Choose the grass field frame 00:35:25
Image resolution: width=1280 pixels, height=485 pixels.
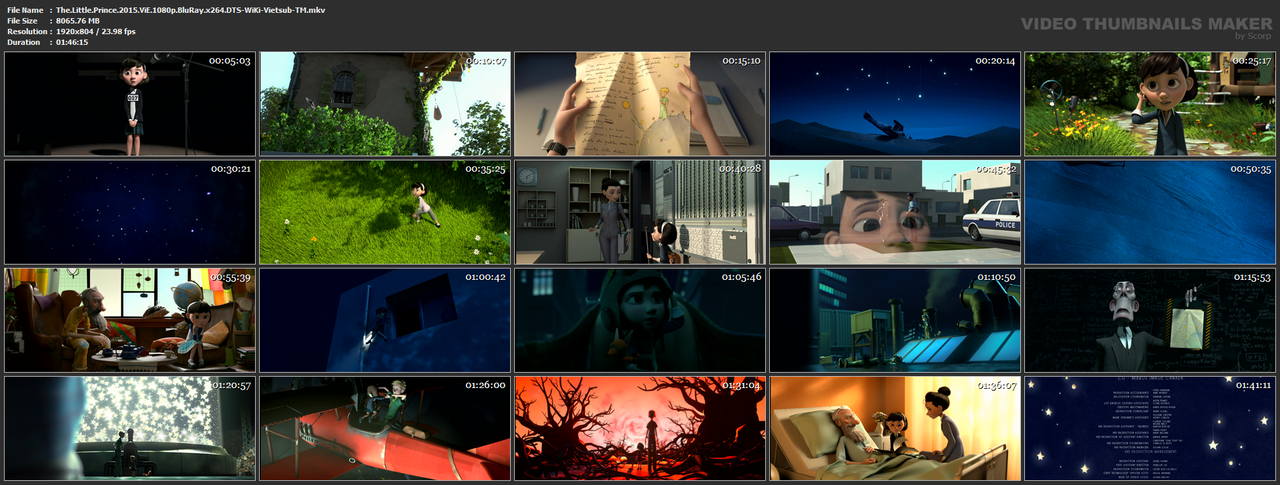point(385,212)
